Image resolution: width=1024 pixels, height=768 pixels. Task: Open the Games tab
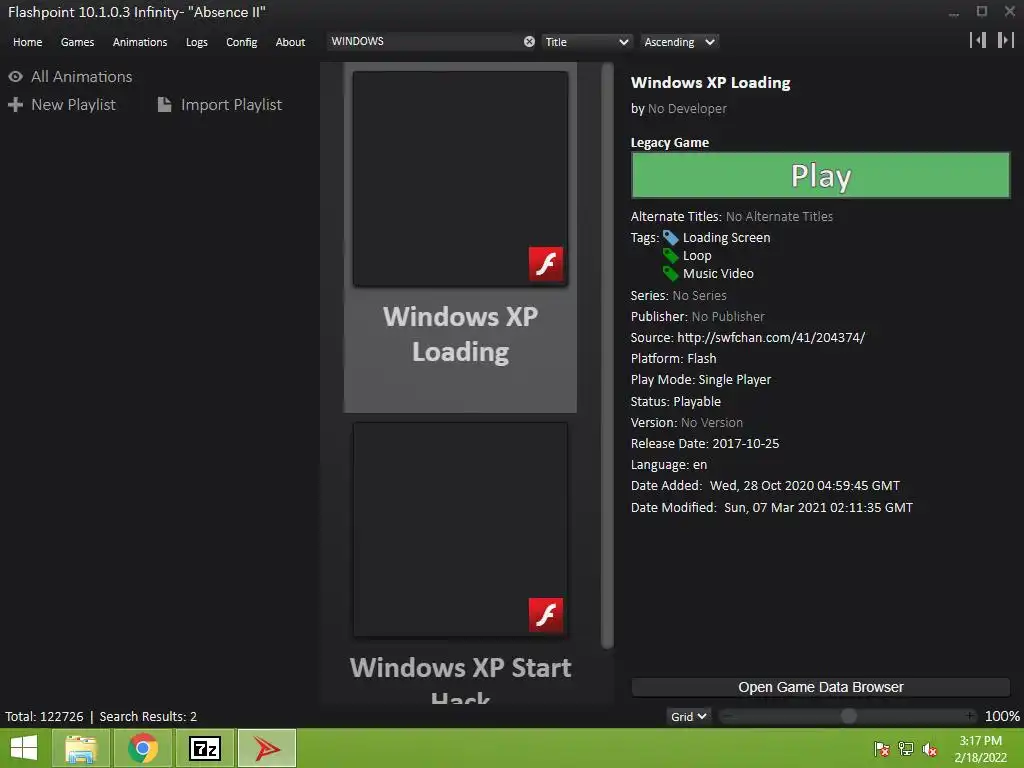[x=77, y=42]
